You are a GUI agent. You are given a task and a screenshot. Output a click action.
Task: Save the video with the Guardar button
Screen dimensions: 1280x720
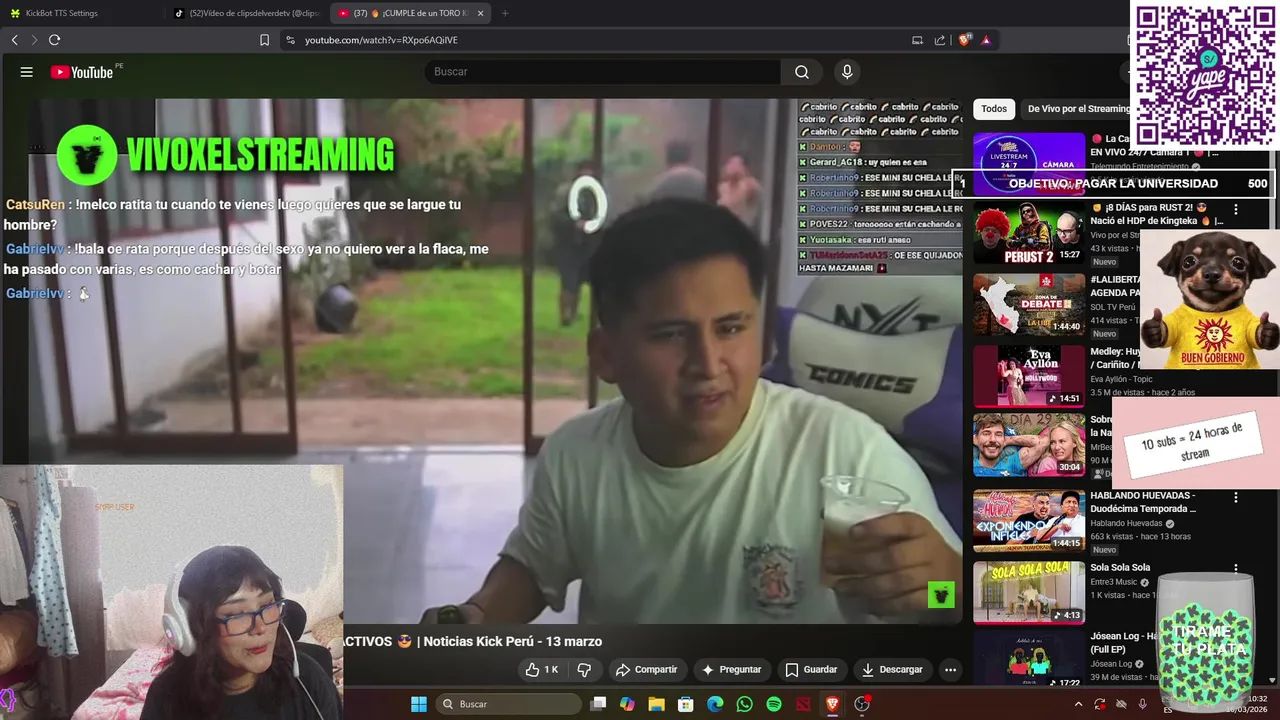click(811, 670)
